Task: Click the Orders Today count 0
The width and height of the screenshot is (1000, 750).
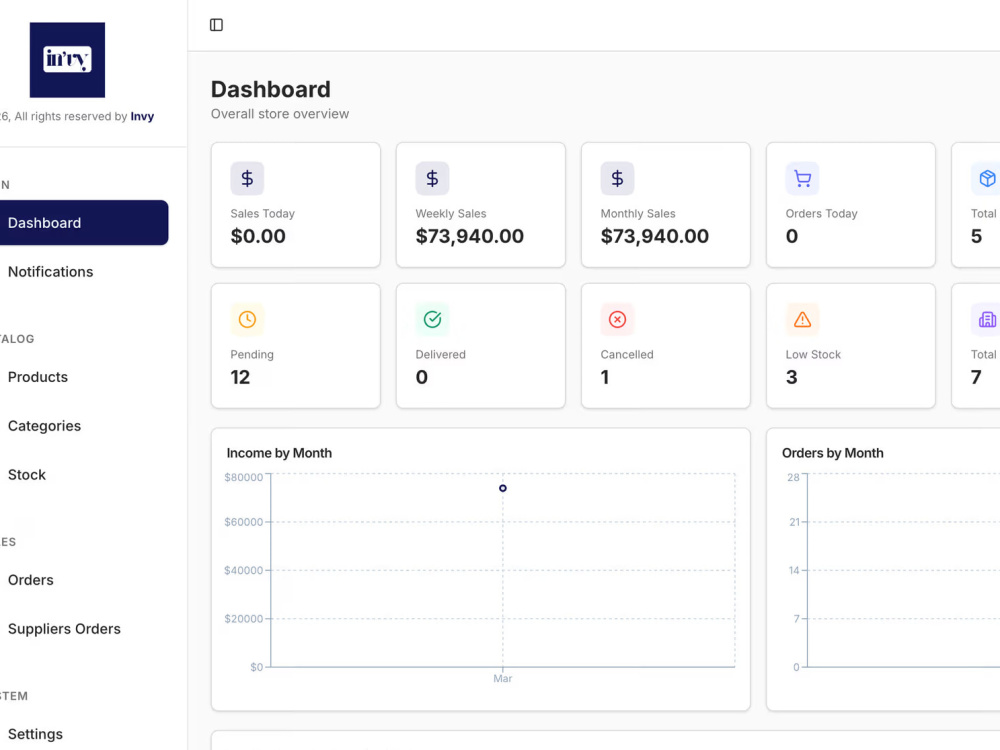Action: coord(791,236)
